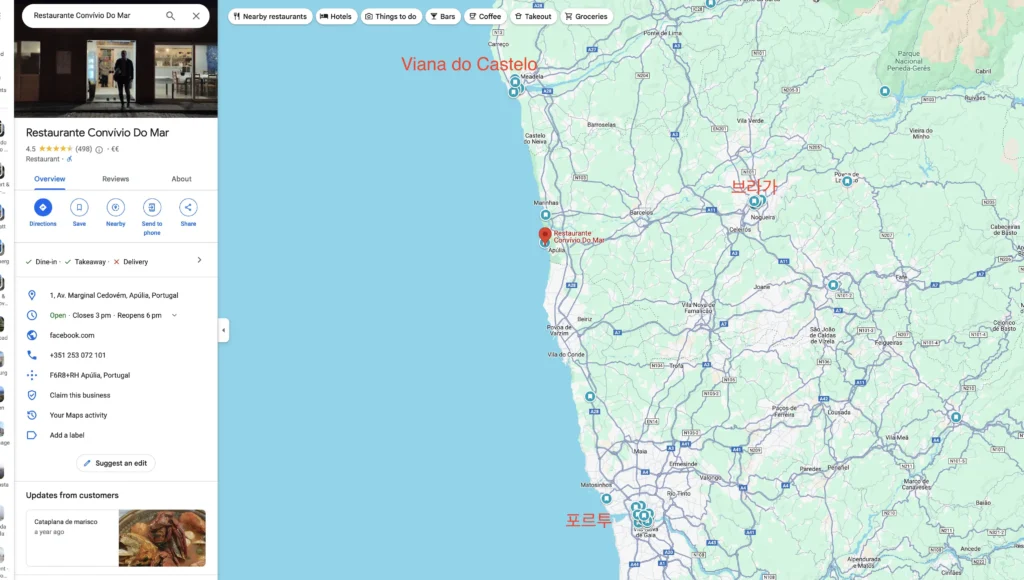1024x580 pixels.
Task: Click Add a label
Action: (x=67, y=435)
